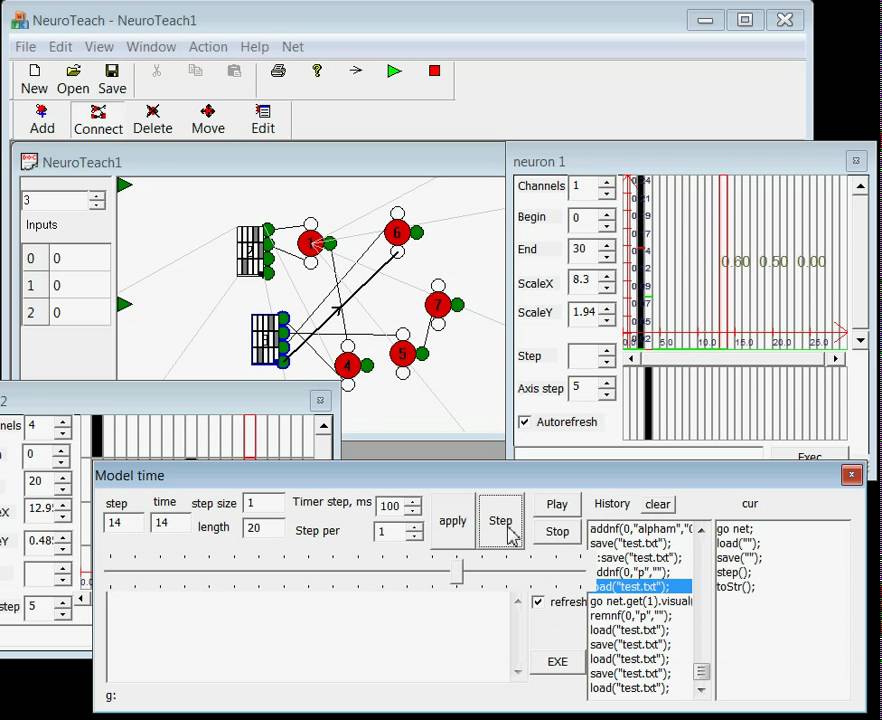Clear the History list
The image size is (882, 720).
click(x=658, y=504)
